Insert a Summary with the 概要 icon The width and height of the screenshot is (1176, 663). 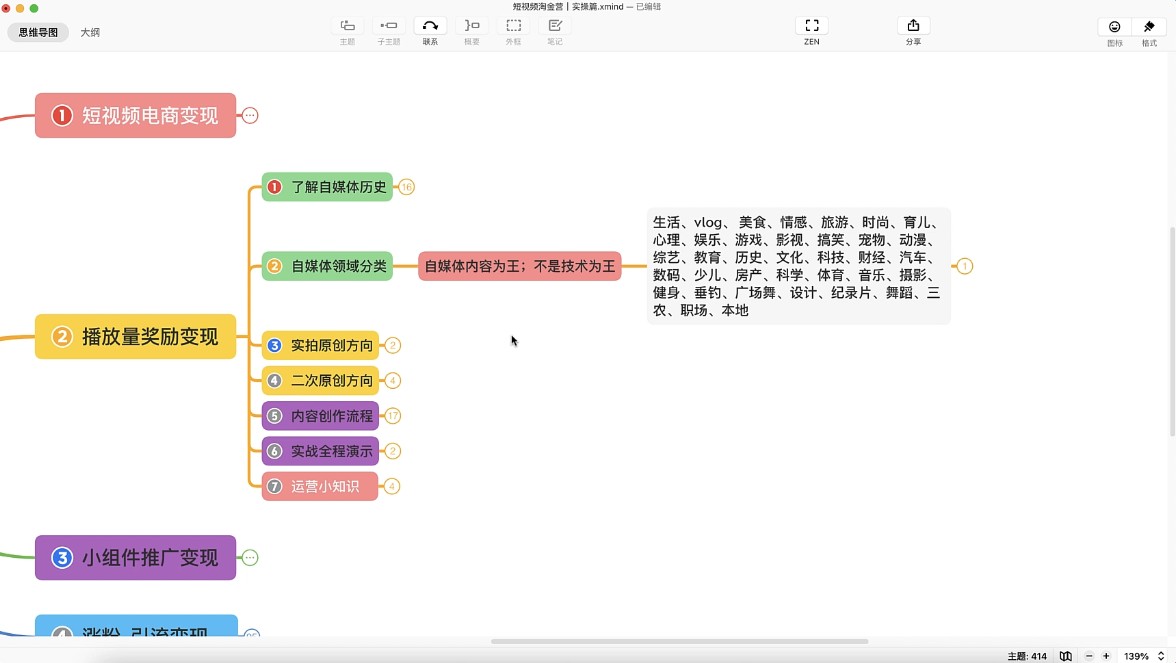(x=472, y=30)
